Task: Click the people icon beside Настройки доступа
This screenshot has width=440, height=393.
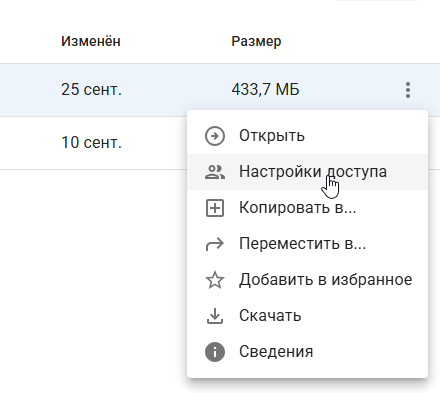Action: pos(215,172)
